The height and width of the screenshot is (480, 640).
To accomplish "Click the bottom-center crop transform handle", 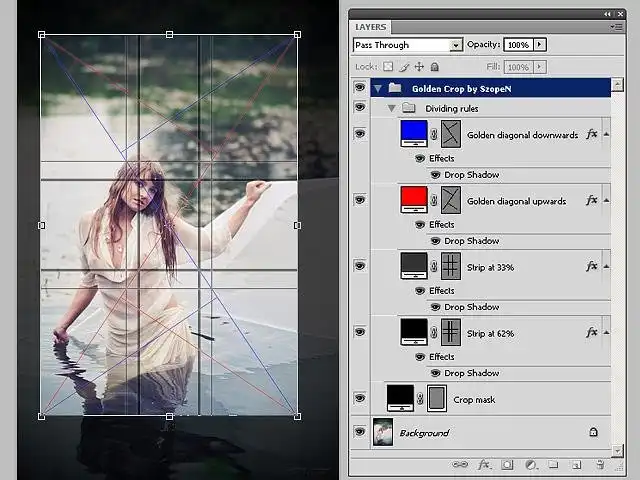I will click(169, 416).
